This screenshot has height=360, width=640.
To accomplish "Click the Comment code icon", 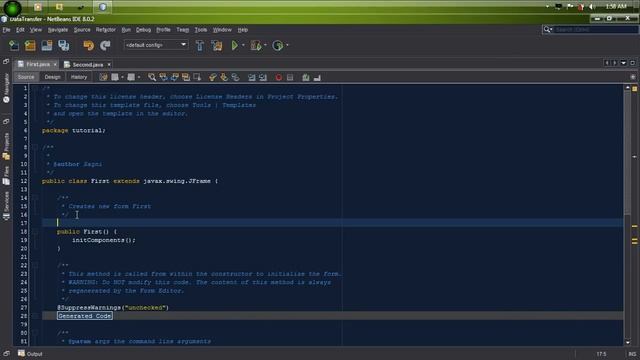I will [x=306, y=77].
